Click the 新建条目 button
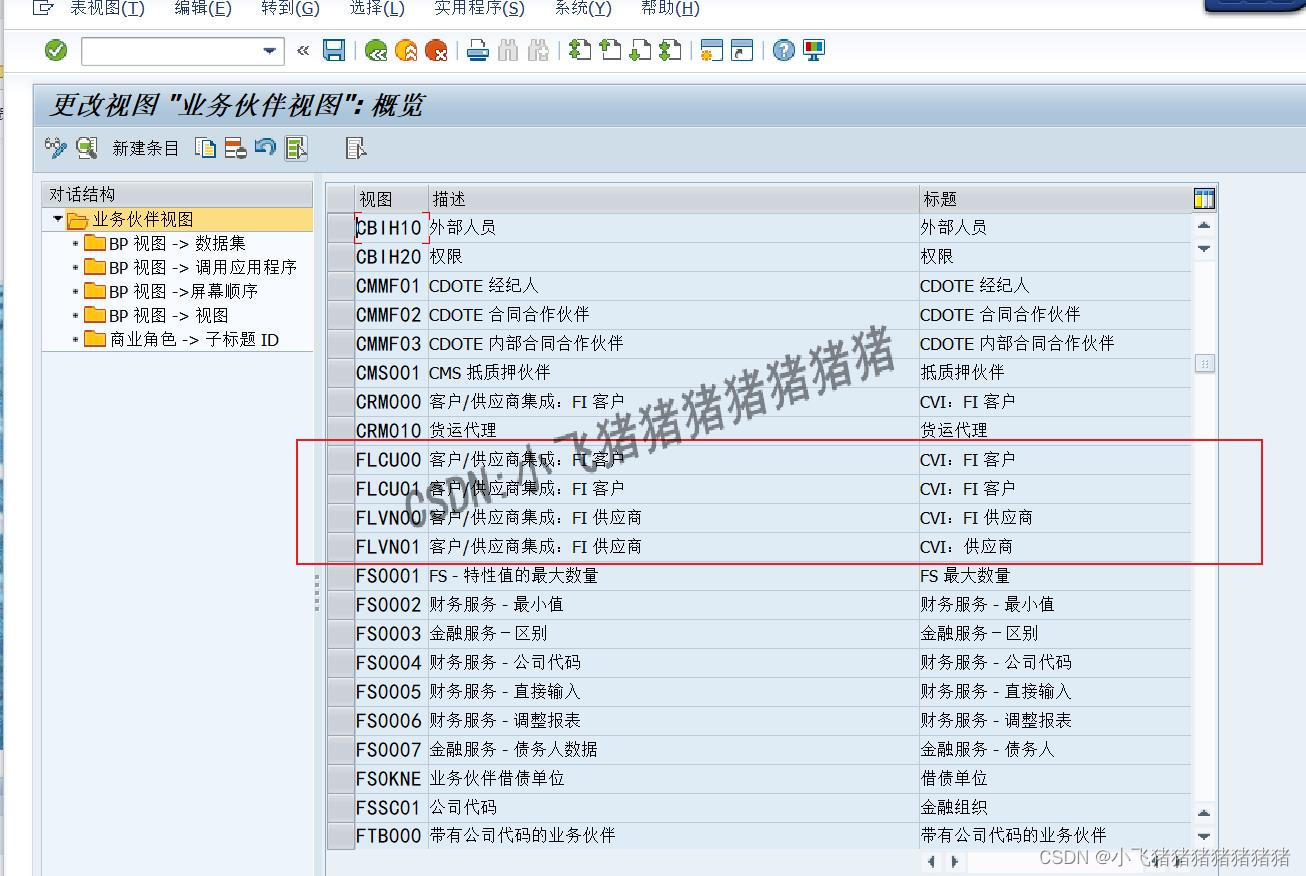Image resolution: width=1306 pixels, height=876 pixels. (145, 148)
